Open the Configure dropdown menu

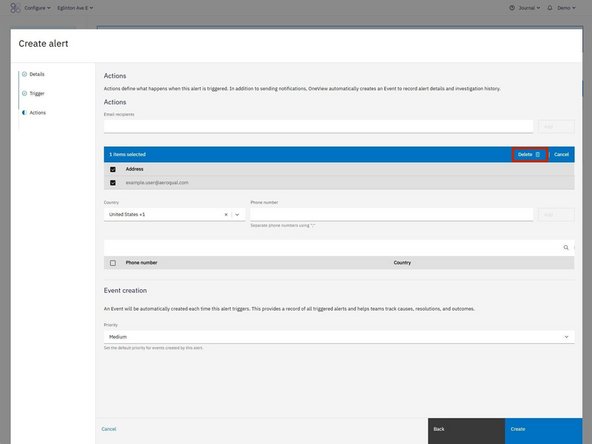pos(37,8)
